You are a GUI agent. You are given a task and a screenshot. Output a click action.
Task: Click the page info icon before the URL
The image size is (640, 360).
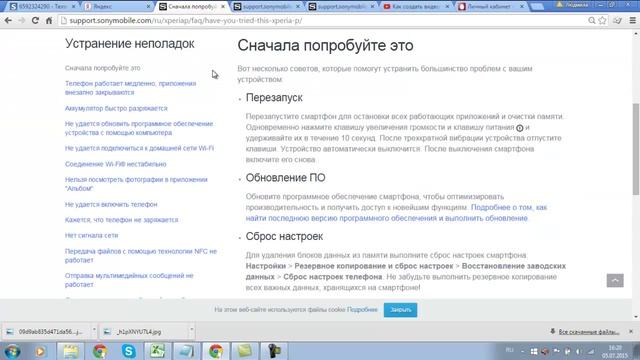[x=64, y=20]
